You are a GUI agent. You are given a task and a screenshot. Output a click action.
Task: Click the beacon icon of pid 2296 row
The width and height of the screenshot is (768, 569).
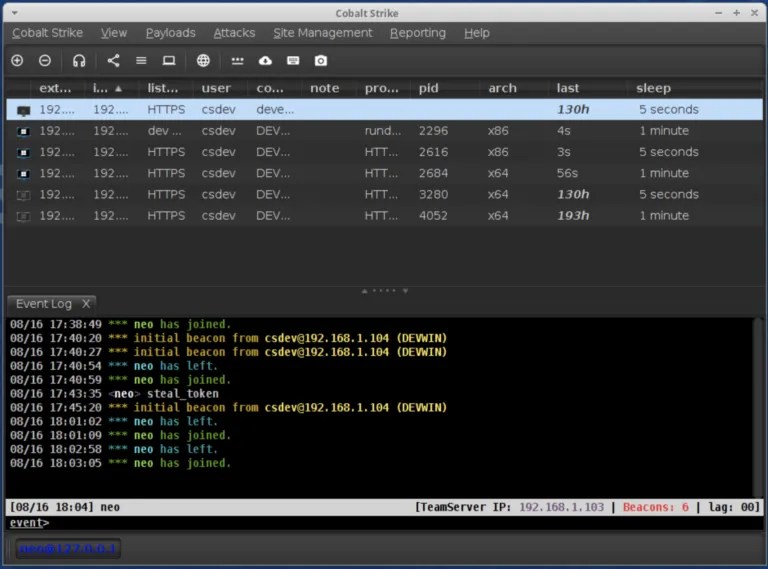pyautogui.click(x=23, y=131)
